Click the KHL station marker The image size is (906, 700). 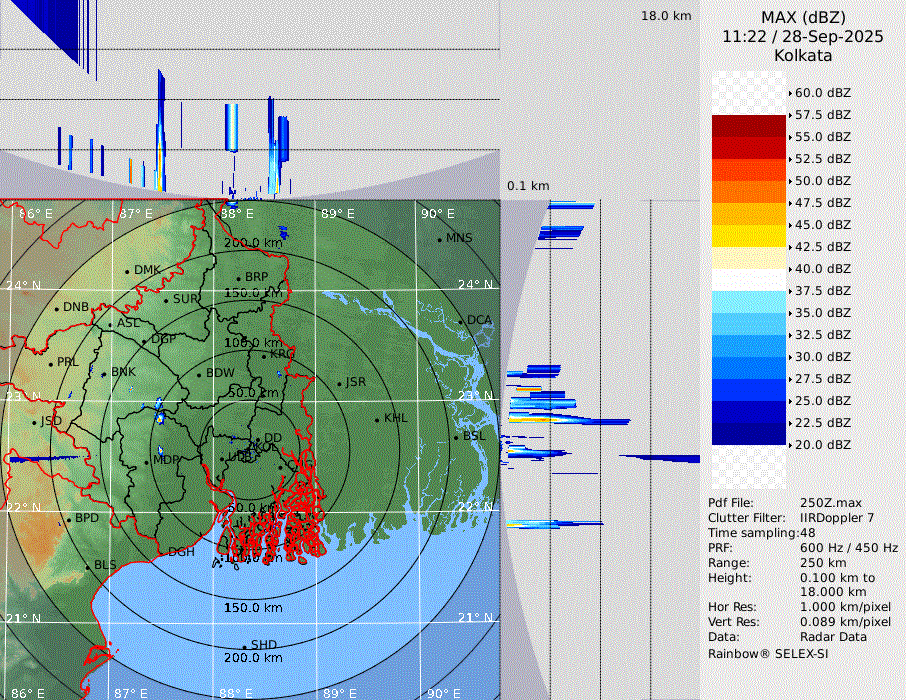(x=377, y=419)
